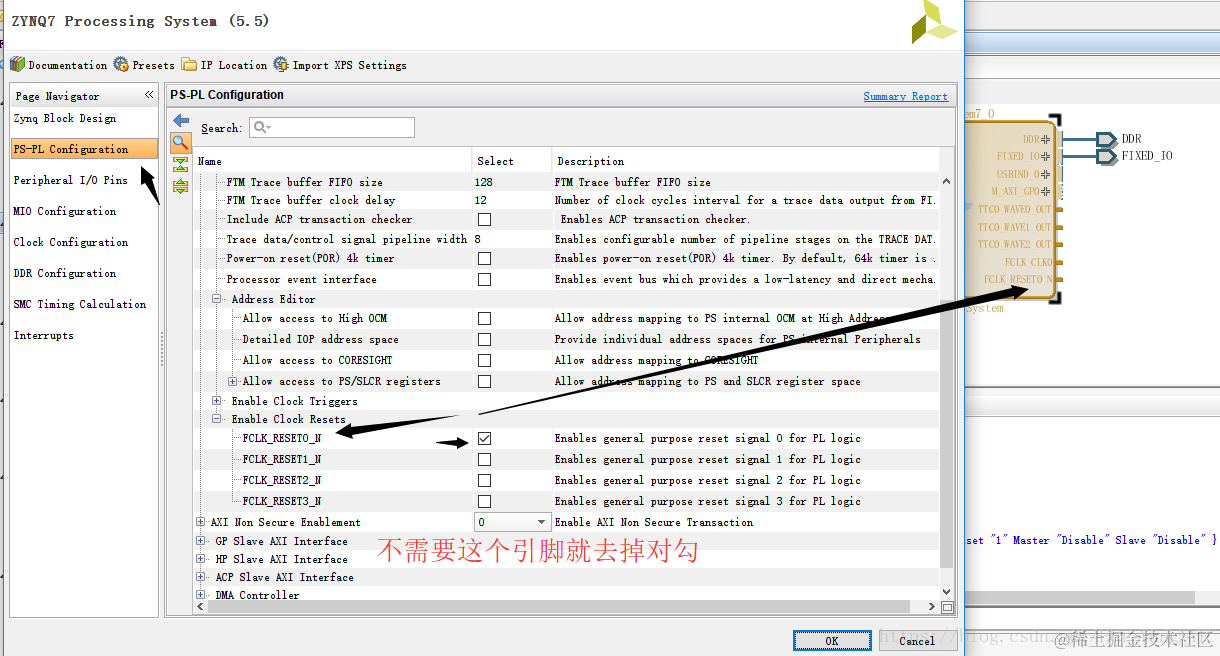The width and height of the screenshot is (1220, 656).
Task: Expand Allow access to PS/SLCR registers node
Action: [233, 381]
